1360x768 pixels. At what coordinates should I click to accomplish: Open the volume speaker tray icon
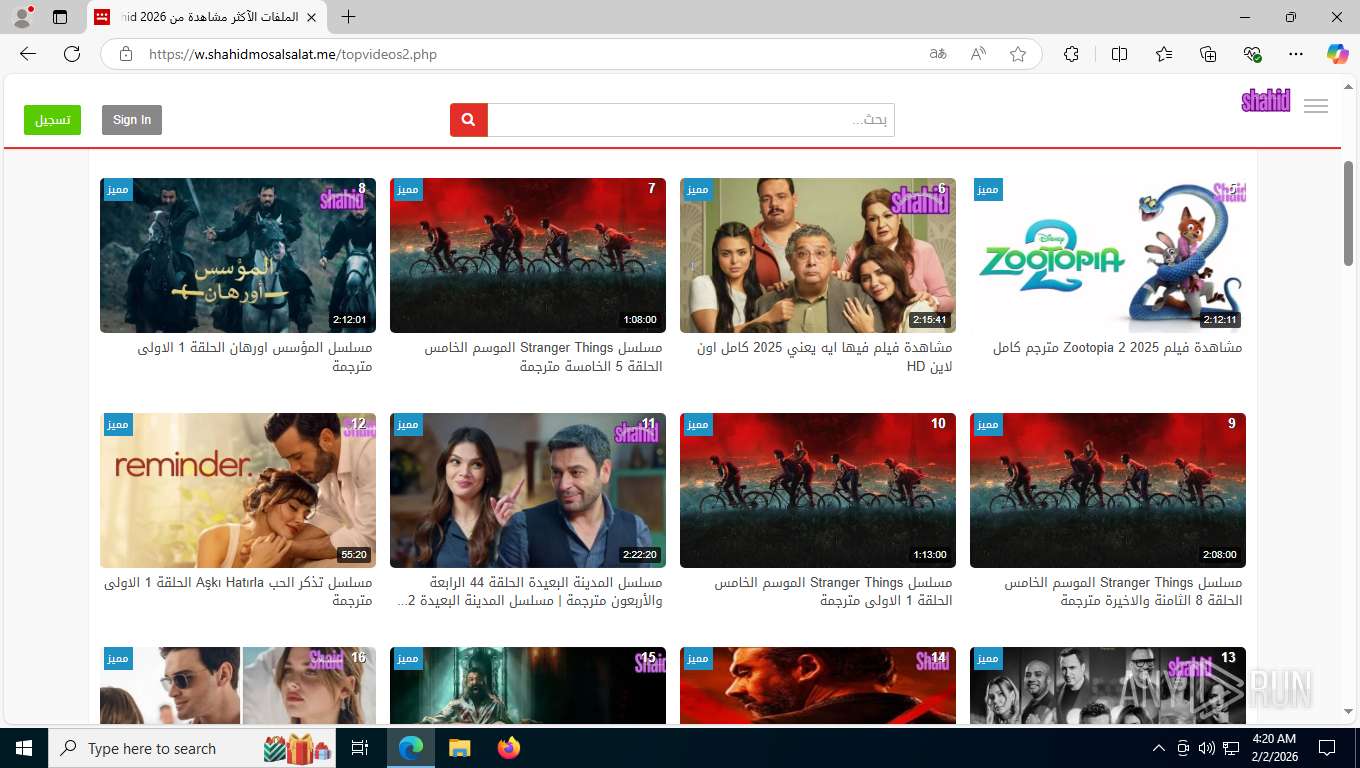point(1207,748)
